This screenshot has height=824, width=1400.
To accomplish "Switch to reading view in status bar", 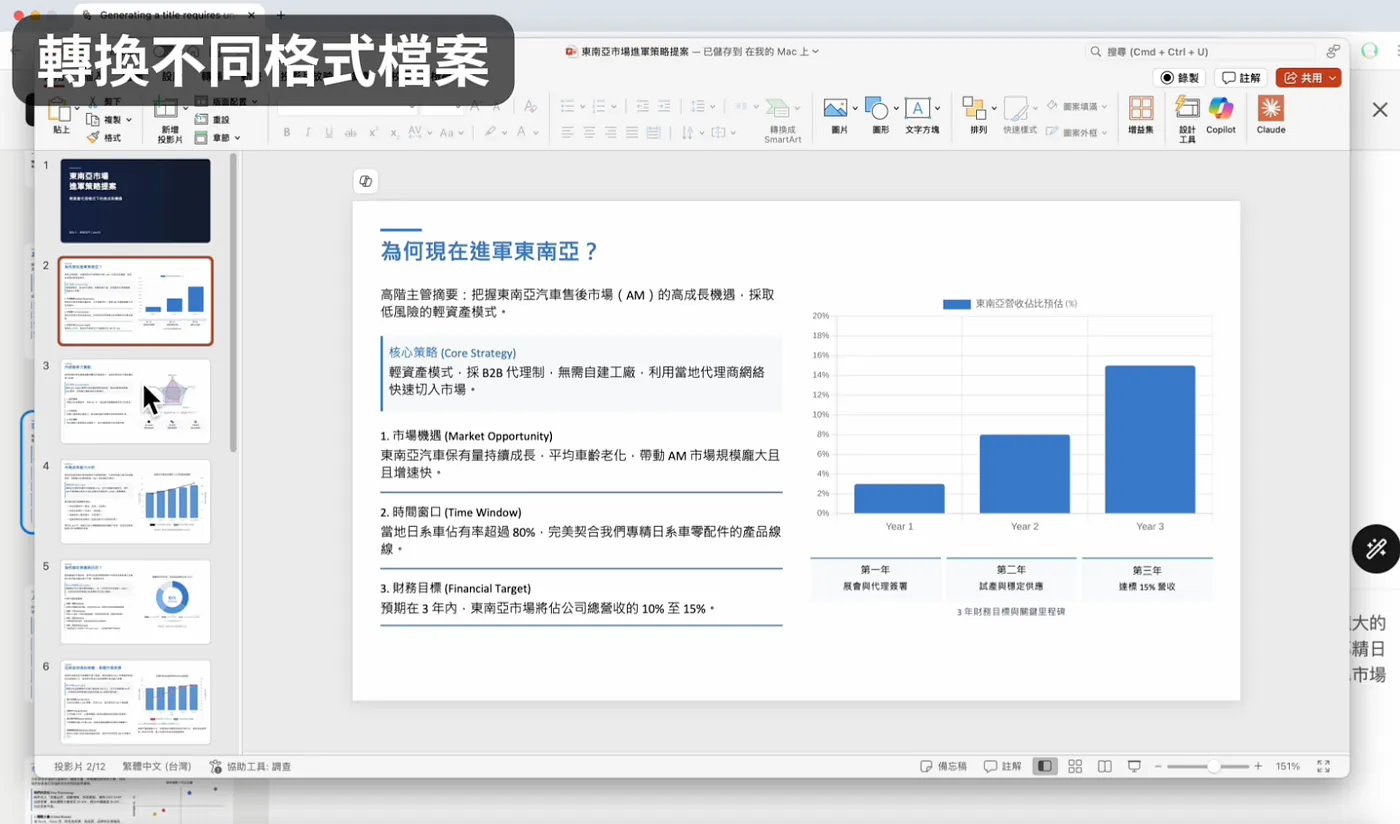I will pos(1105,766).
